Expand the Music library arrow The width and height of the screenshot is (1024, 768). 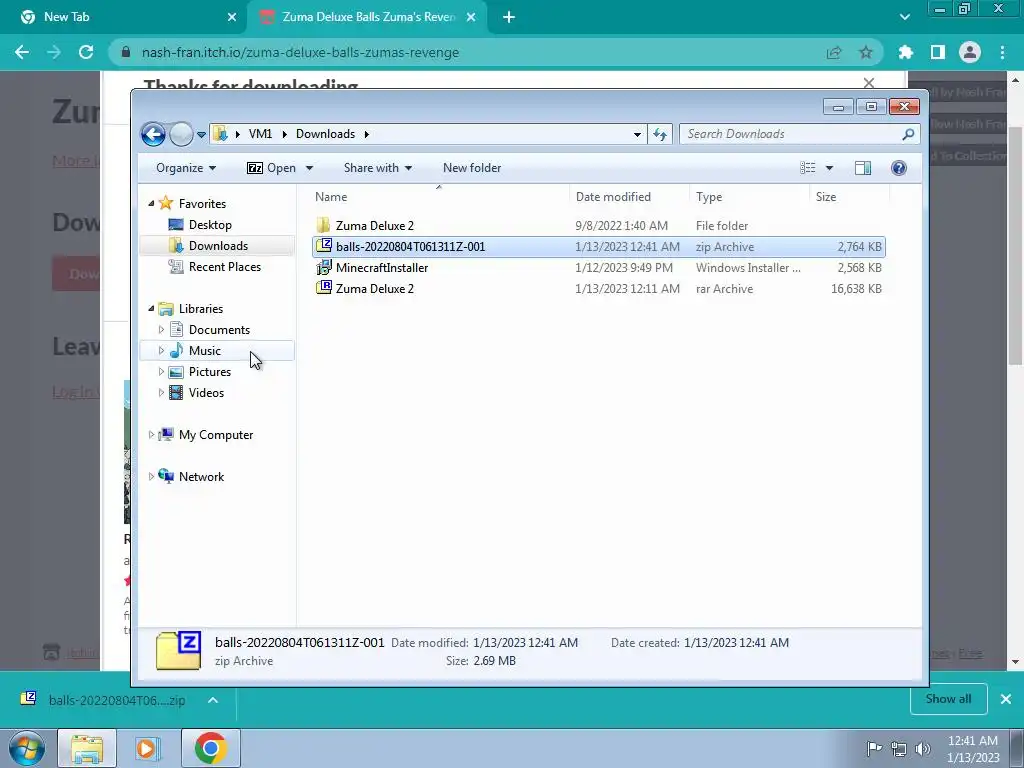click(161, 351)
